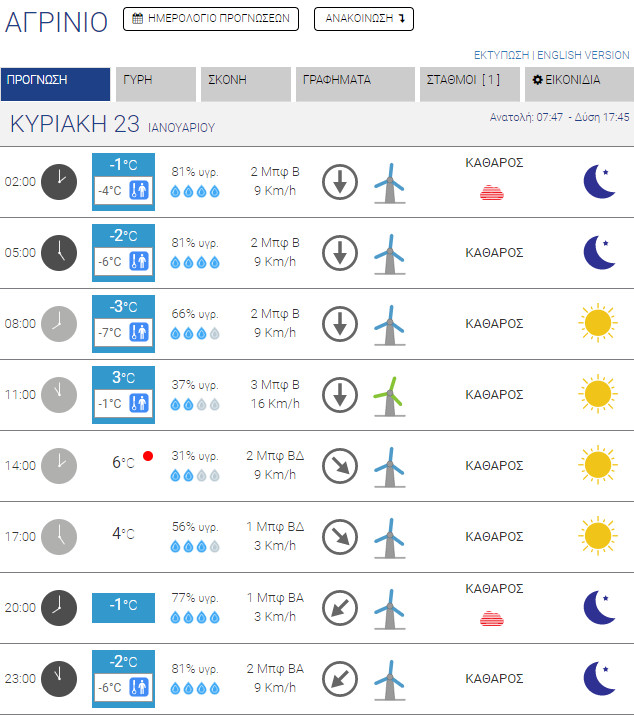
Task: Click the feels-like person icon at 23:00
Action: (141, 688)
